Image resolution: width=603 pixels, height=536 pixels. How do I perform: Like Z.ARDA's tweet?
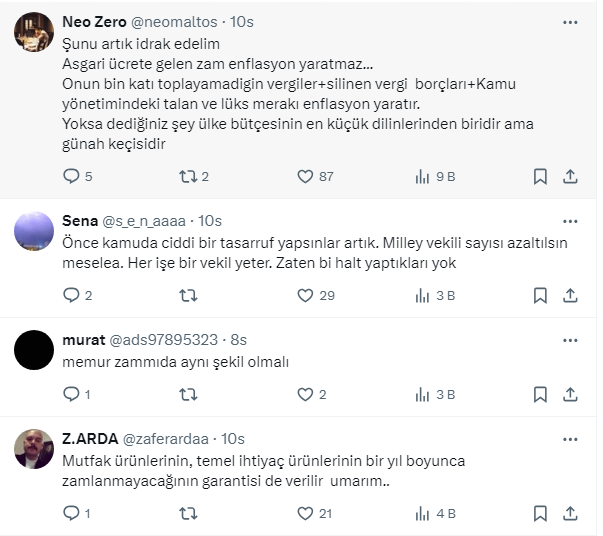pos(306,513)
